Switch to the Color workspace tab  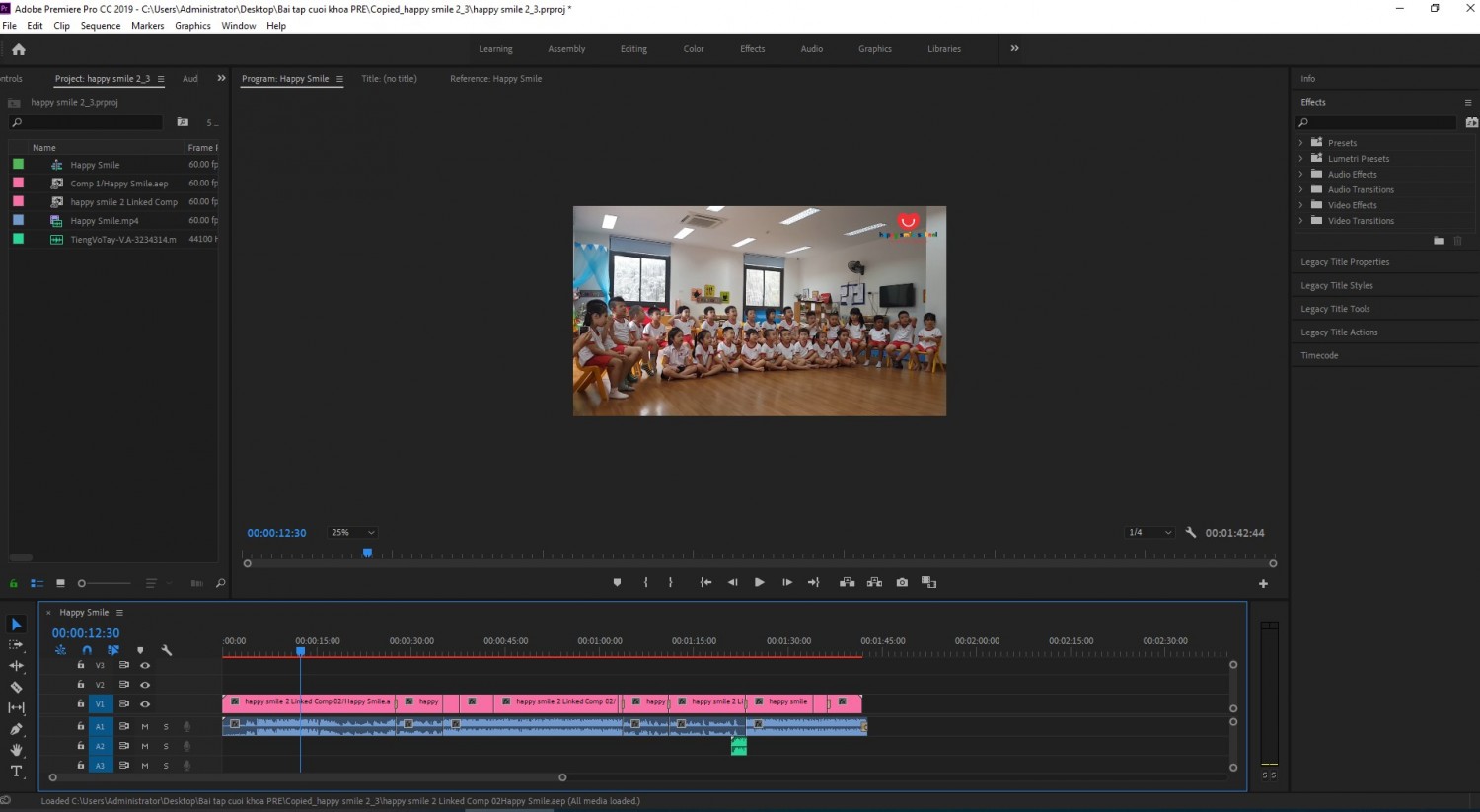coord(694,49)
